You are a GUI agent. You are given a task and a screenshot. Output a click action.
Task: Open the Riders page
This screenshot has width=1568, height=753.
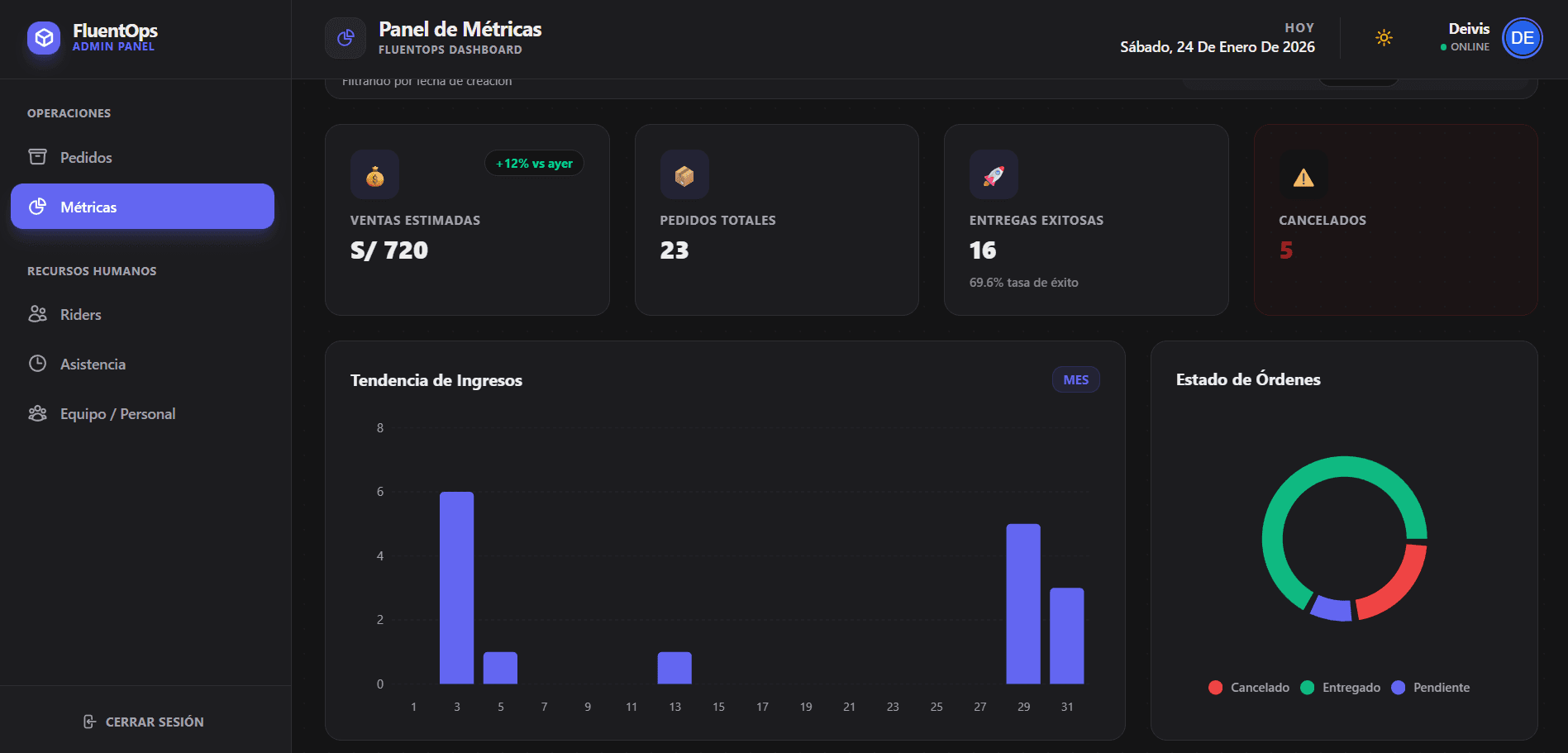click(80, 314)
